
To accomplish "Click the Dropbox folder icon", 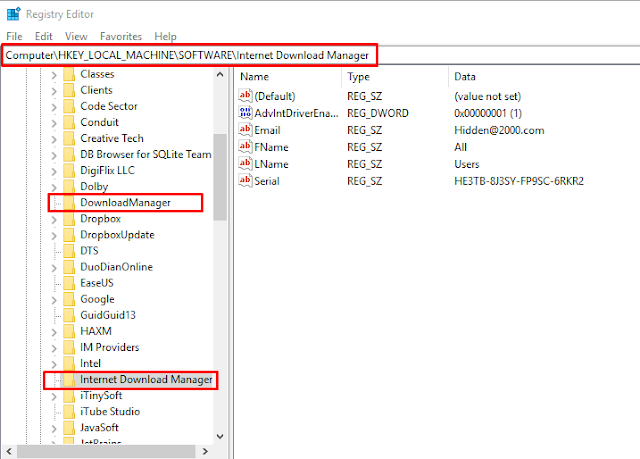I will [69, 219].
